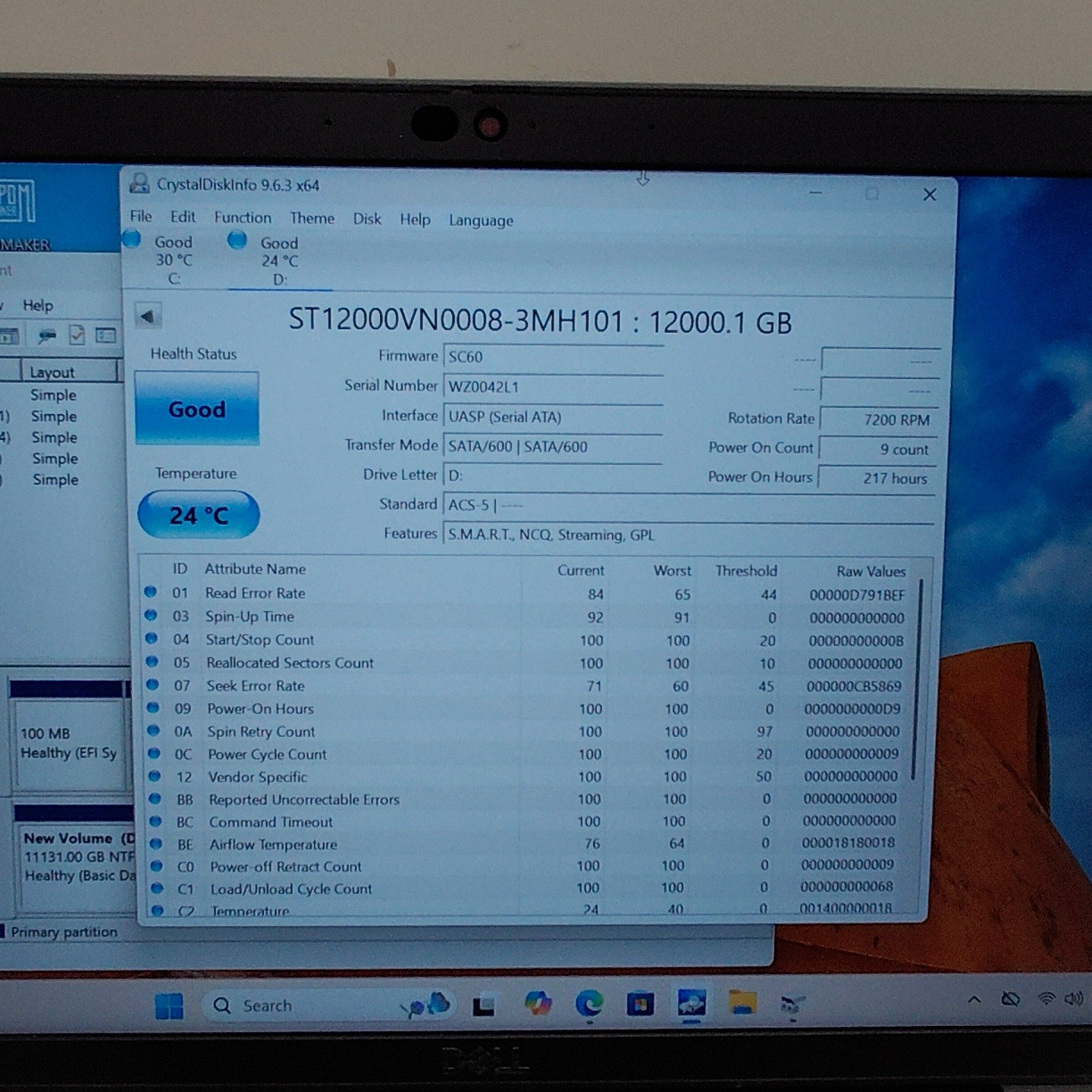The height and width of the screenshot is (1092, 1092).
Task: Click status dot of Reallocated Sectors Count
Action: click(152, 661)
